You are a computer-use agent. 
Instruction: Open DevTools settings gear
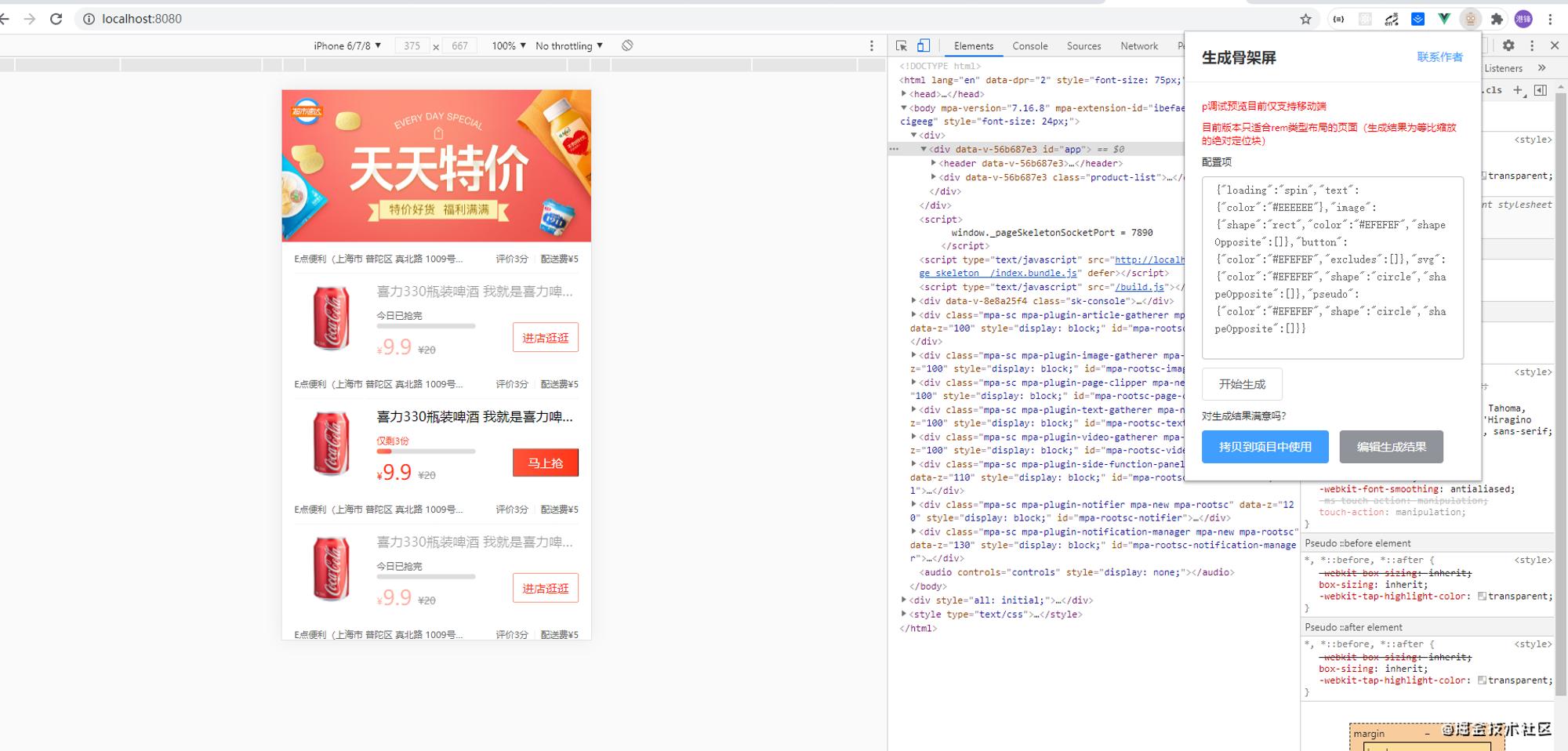1508,45
